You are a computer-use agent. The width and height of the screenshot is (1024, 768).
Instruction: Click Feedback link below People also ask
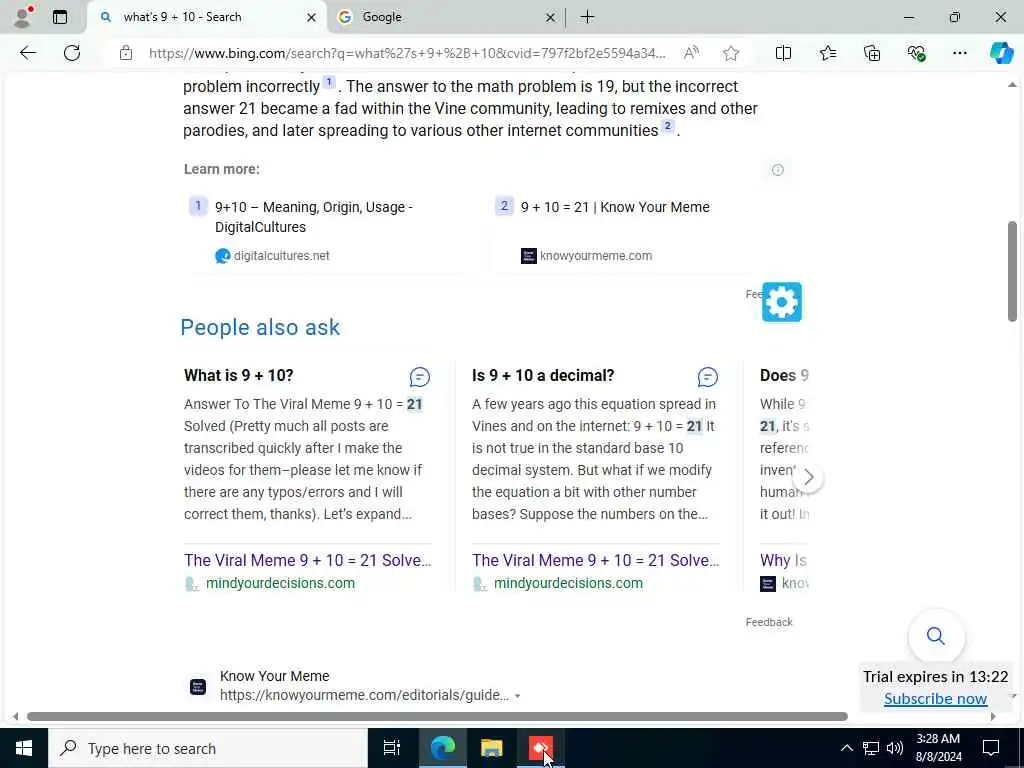click(x=769, y=622)
